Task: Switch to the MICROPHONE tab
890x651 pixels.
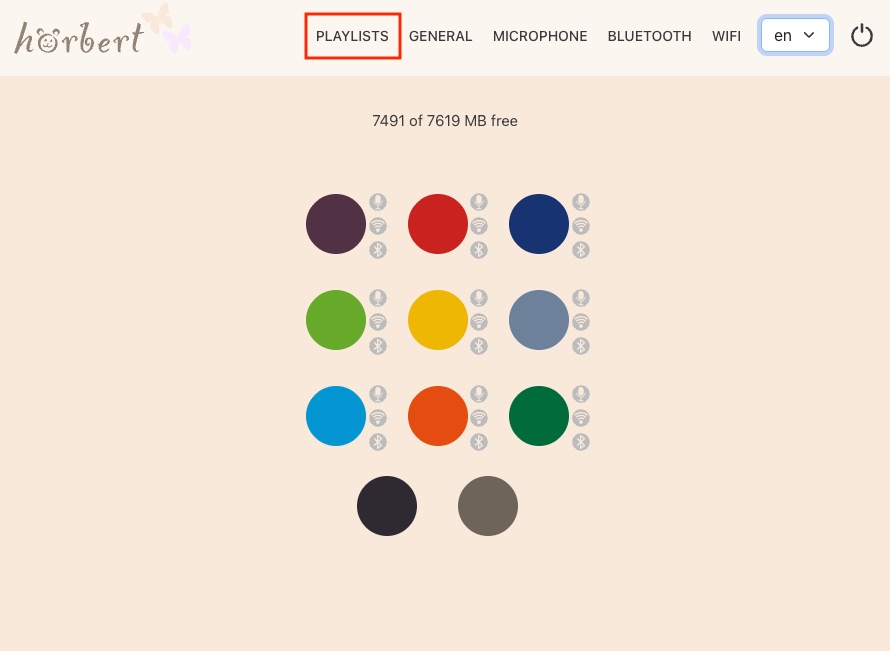Action: (540, 36)
